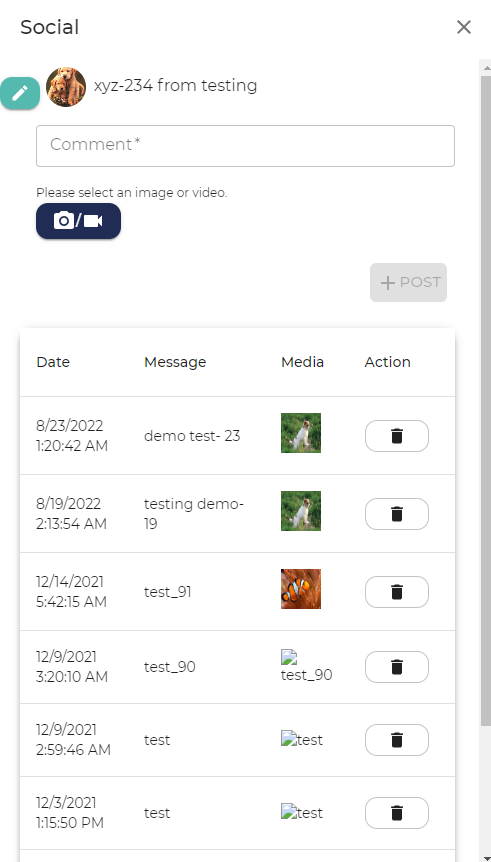
Task: Focus the Comment input field
Action: coord(245,146)
